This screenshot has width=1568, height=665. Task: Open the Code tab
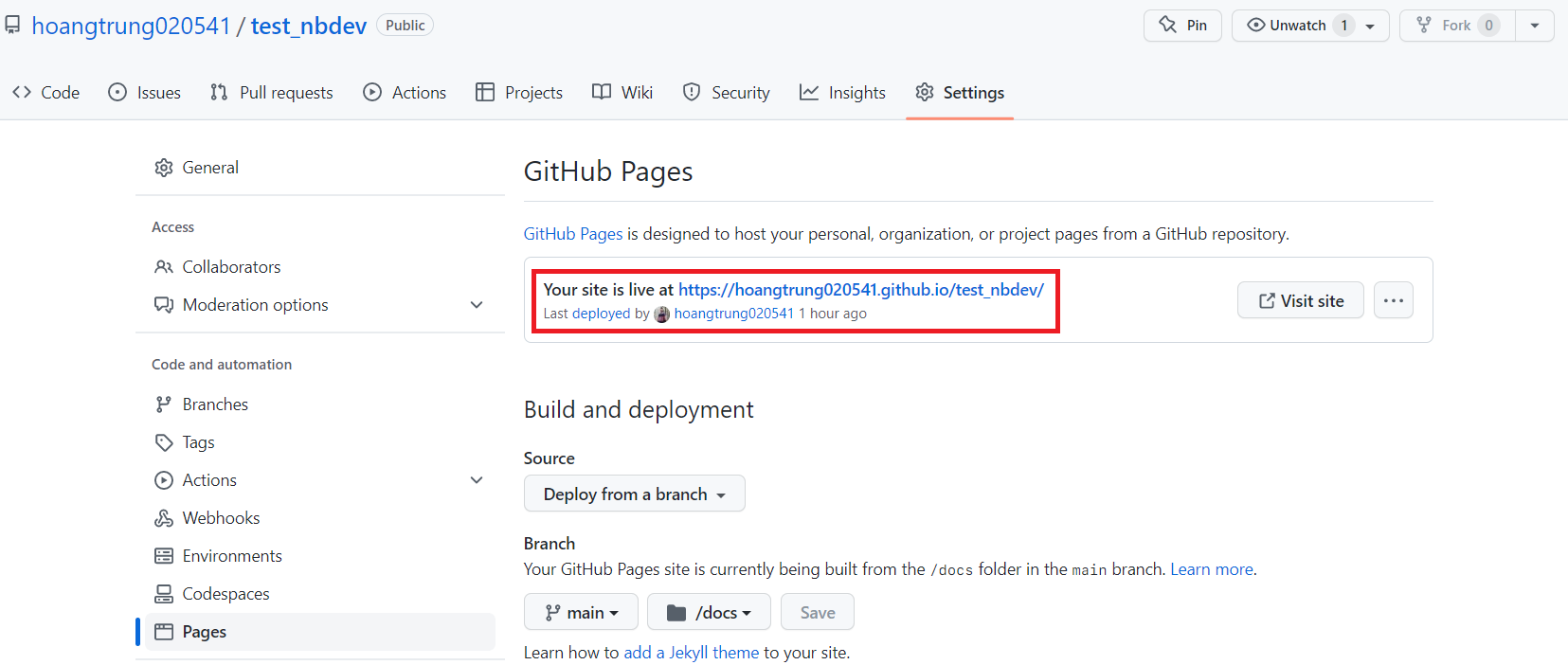pyautogui.click(x=45, y=92)
